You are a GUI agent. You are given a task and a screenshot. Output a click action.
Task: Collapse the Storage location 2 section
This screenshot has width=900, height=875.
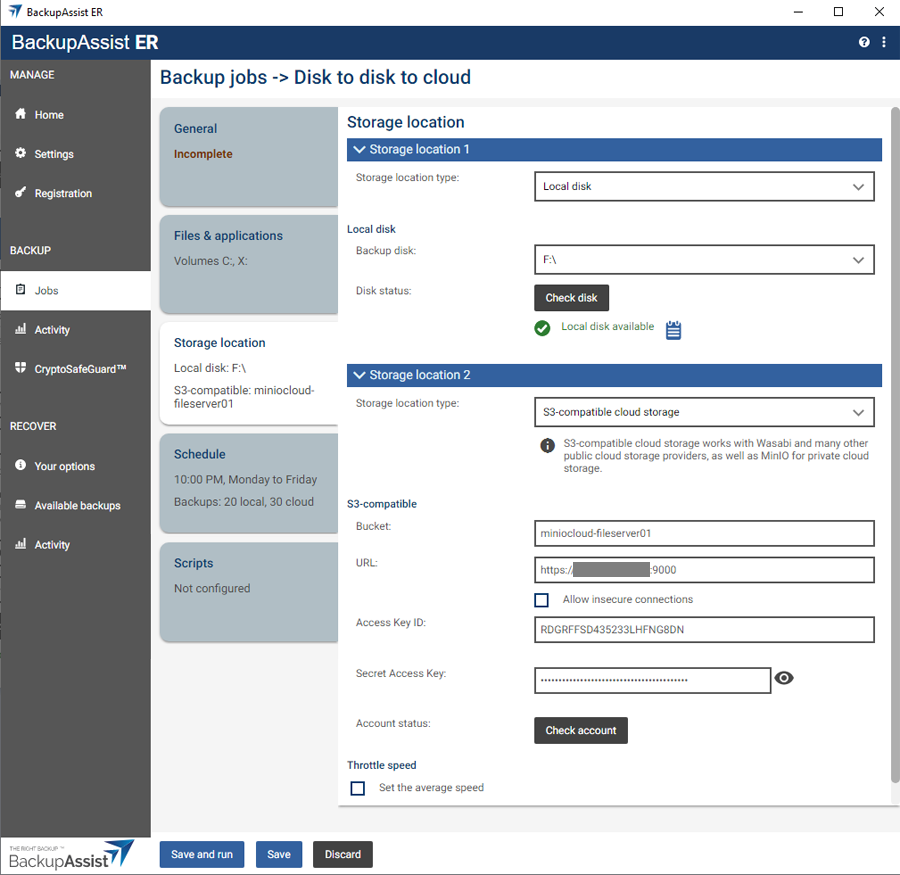pyautogui.click(x=614, y=375)
